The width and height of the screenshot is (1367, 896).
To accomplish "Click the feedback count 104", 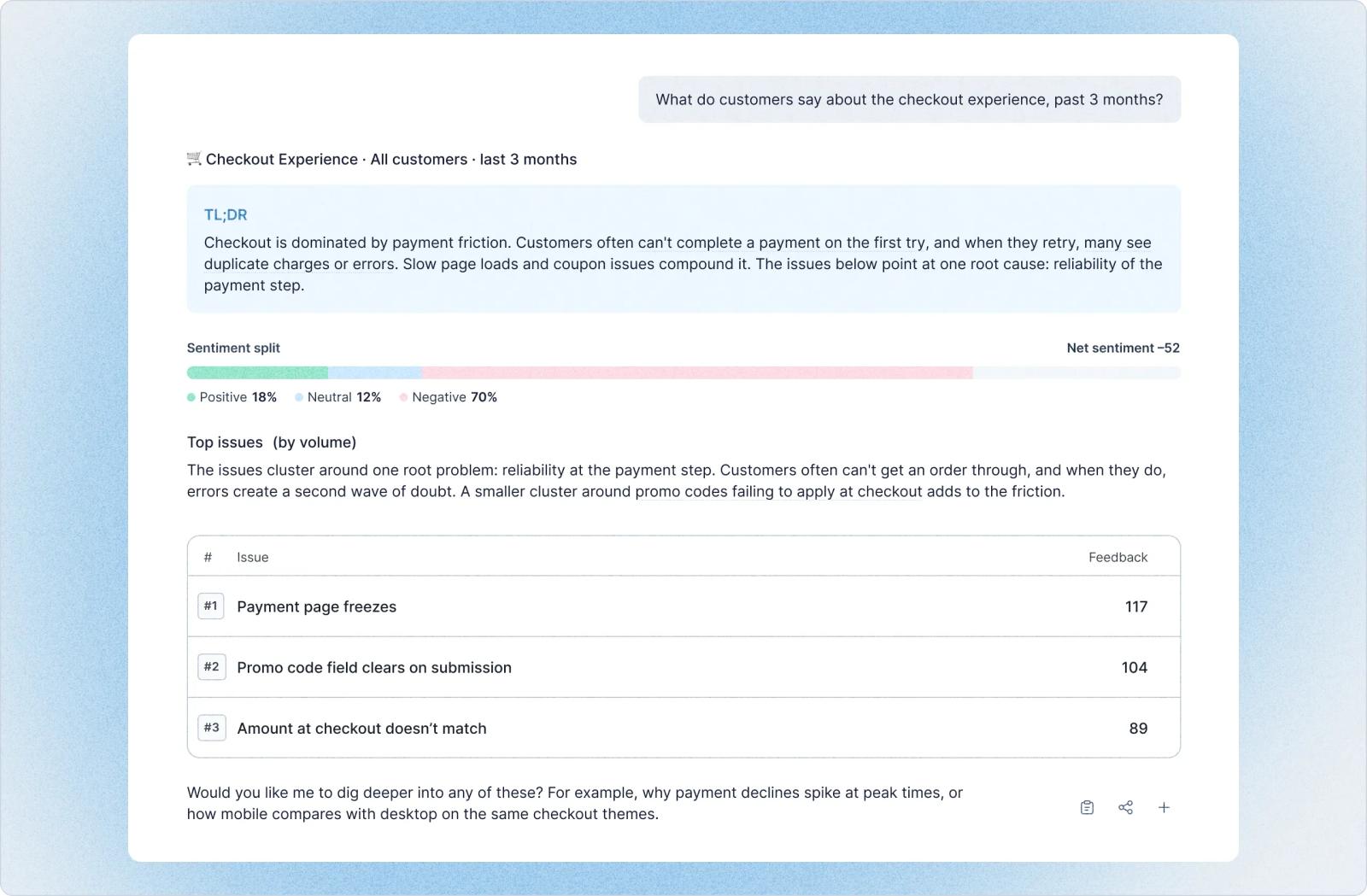I will click(1135, 667).
